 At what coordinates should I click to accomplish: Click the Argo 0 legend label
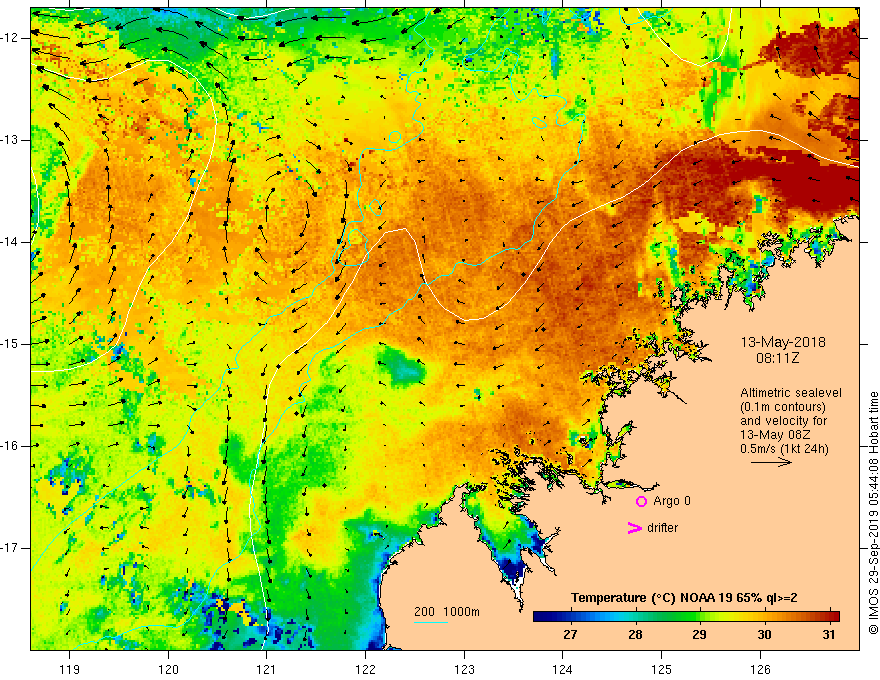(672, 501)
